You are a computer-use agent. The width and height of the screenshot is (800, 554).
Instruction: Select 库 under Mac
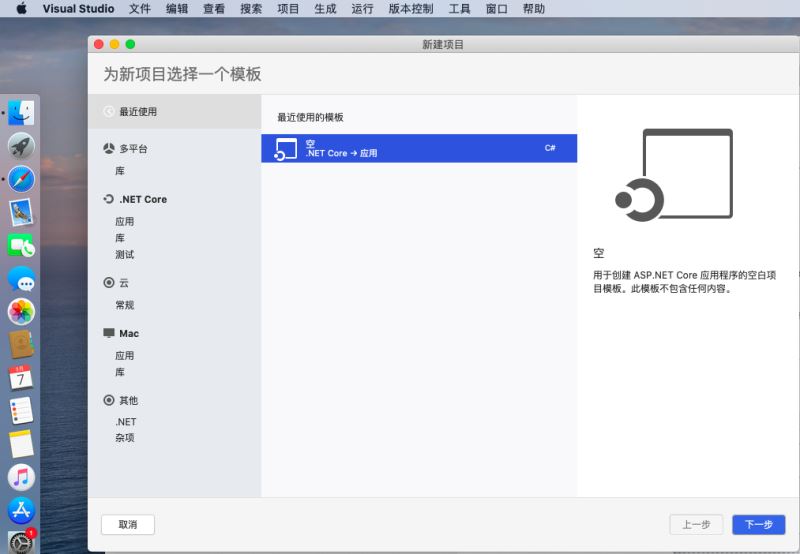click(x=120, y=372)
